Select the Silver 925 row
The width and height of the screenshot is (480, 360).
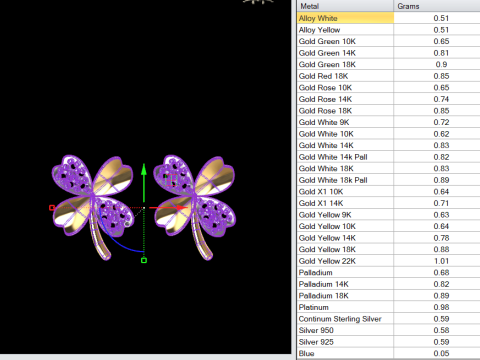pos(388,342)
